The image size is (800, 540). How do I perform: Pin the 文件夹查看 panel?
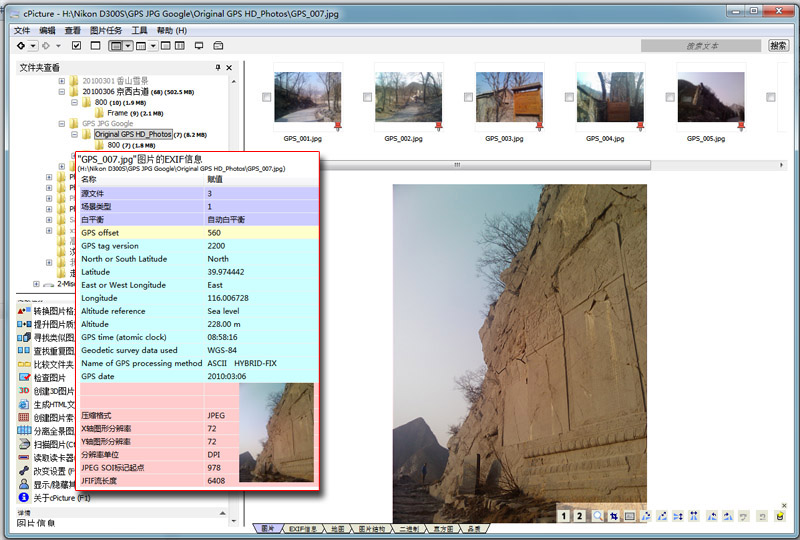pyautogui.click(x=218, y=67)
